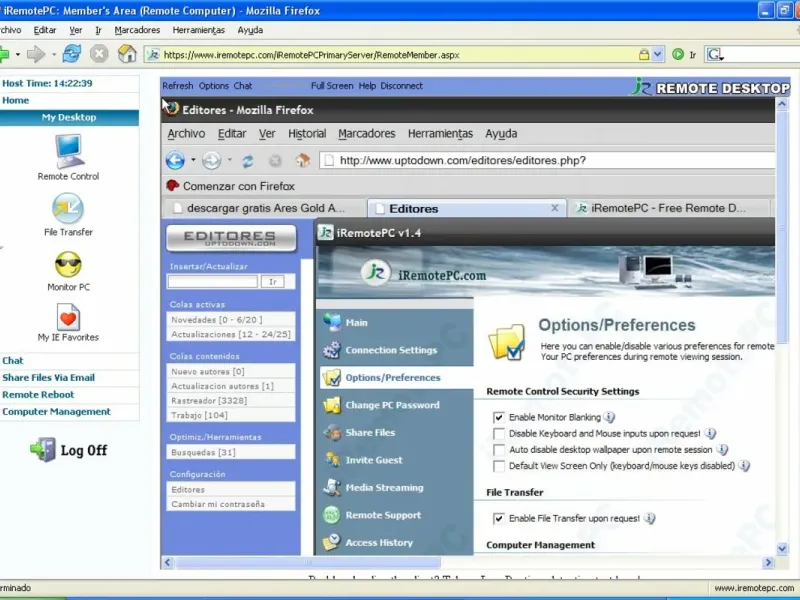Uncheck Enable File Transfer upon request
Viewport: 800px width, 600px height.
498,518
